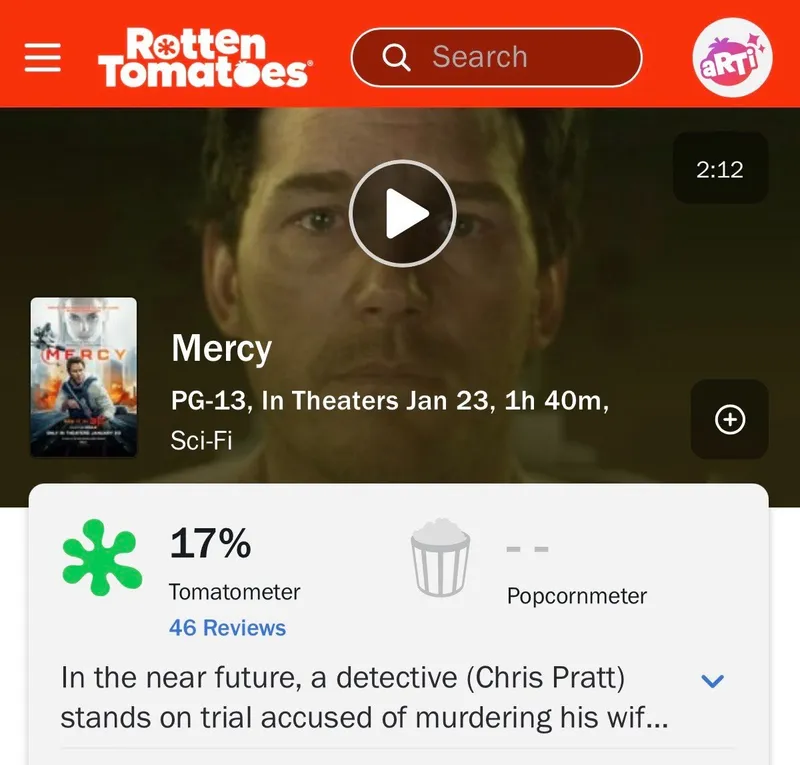Open the 46 Reviews link
The image size is (800, 765).
click(228, 628)
